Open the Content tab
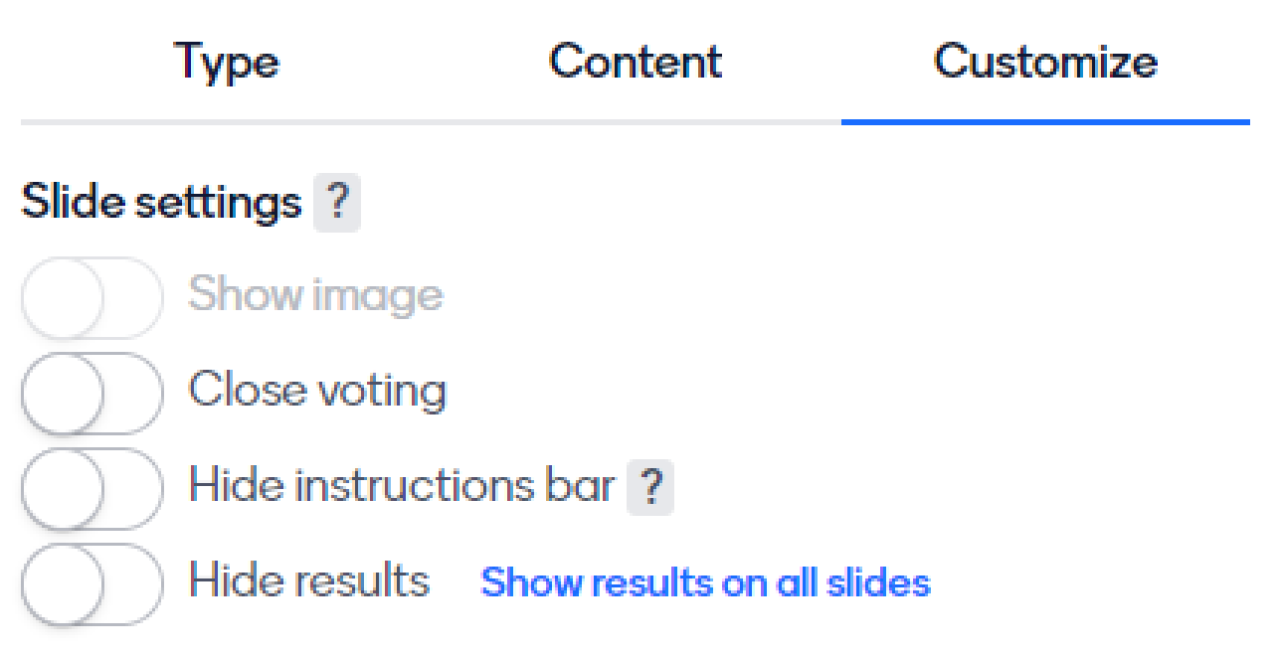 click(635, 62)
